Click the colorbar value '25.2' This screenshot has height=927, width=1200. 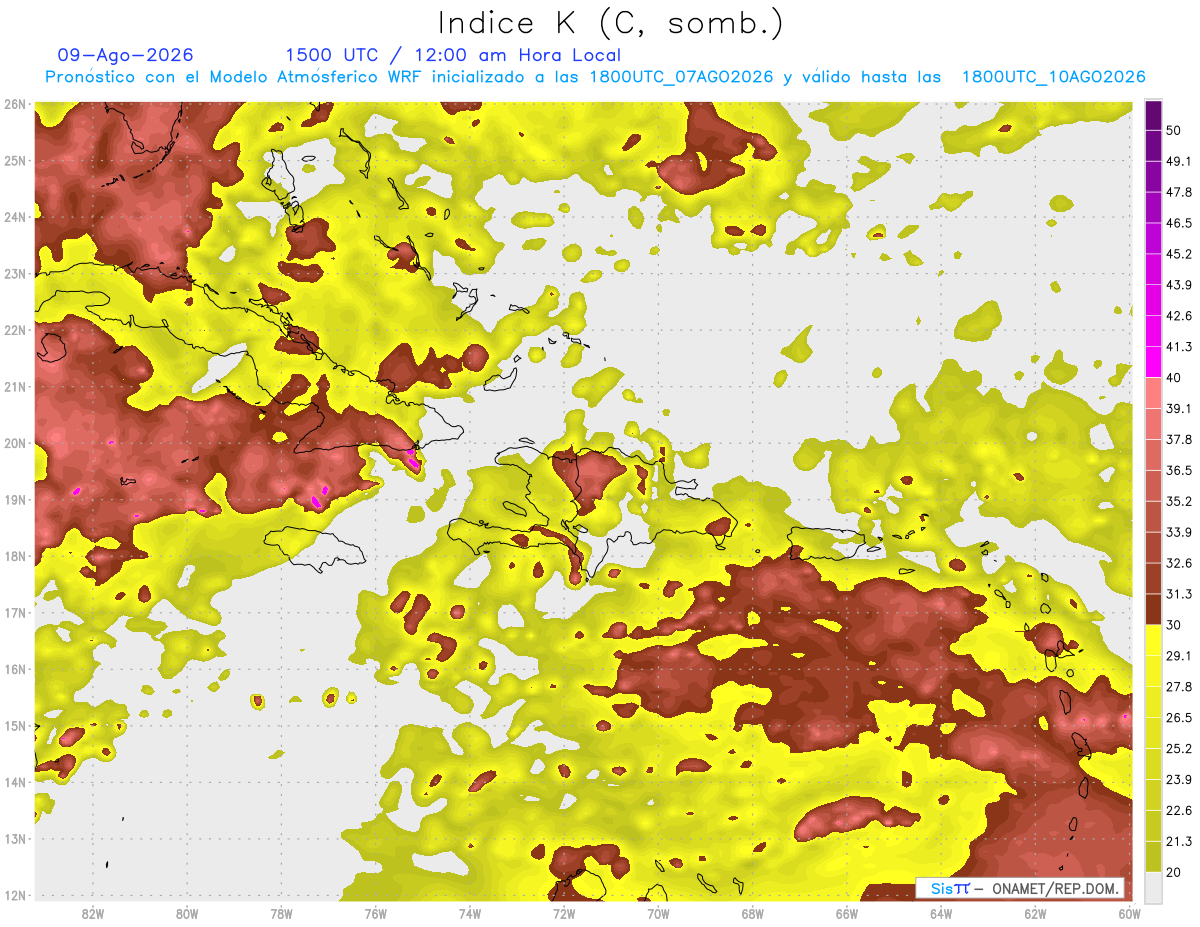pyautogui.click(x=1179, y=748)
